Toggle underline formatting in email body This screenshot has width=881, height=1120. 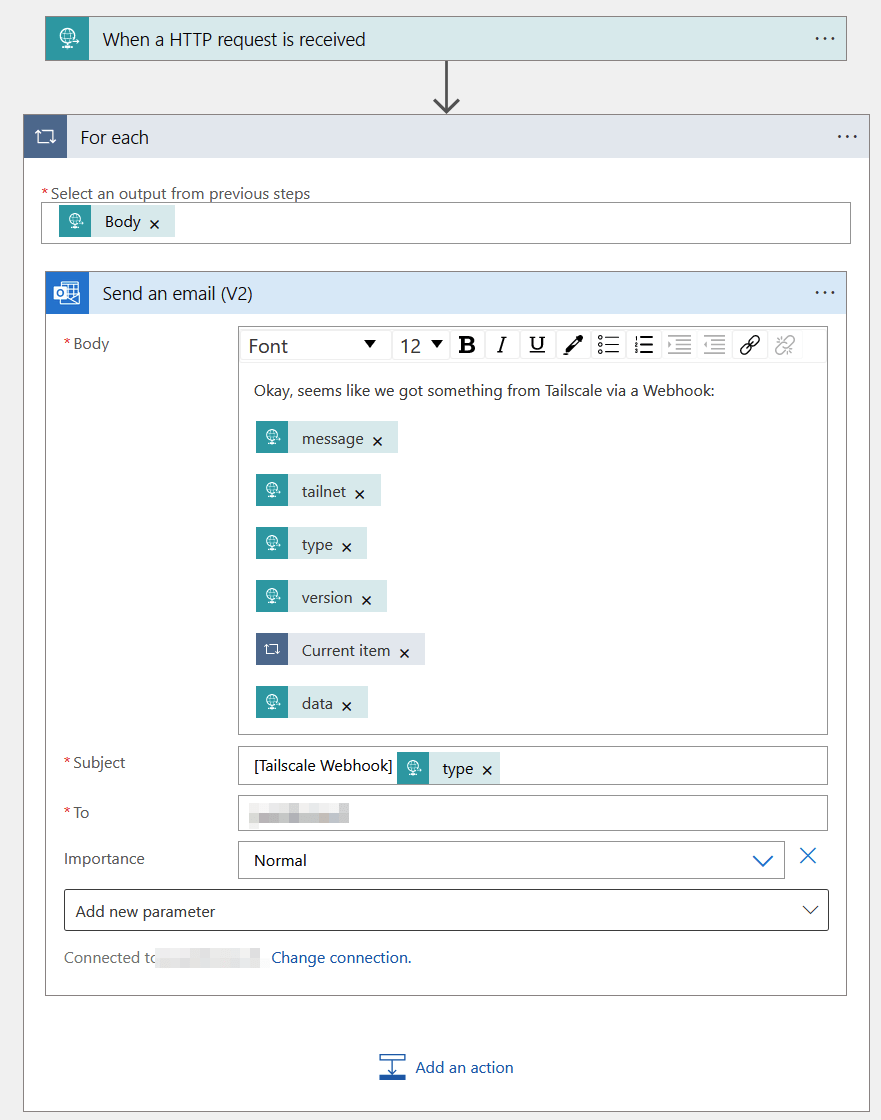pos(537,345)
